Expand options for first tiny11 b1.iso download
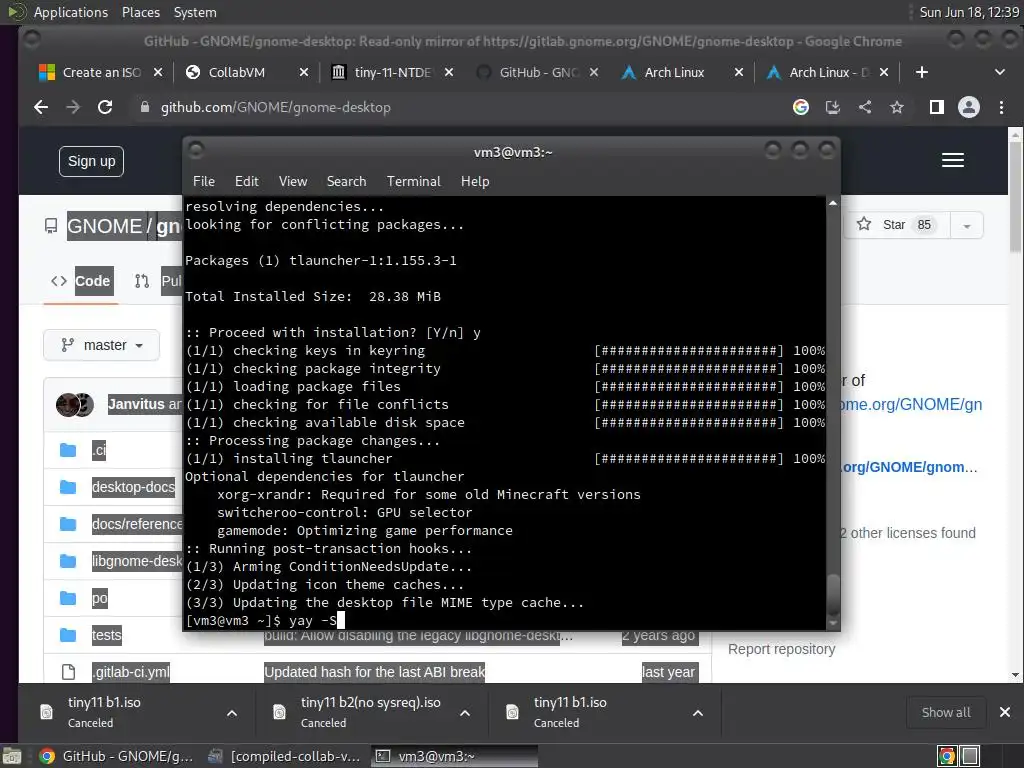The height and width of the screenshot is (768, 1024). 232,713
